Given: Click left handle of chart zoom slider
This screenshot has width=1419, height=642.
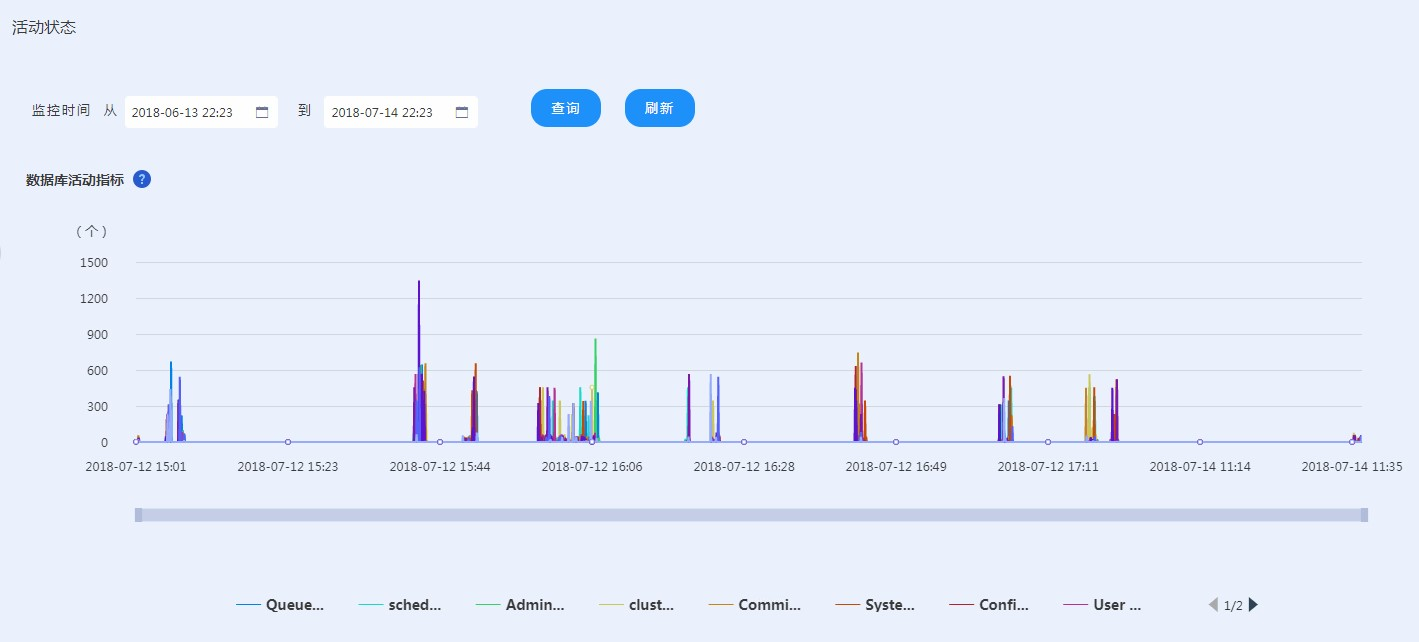Looking at the screenshot, I should pos(138,515).
